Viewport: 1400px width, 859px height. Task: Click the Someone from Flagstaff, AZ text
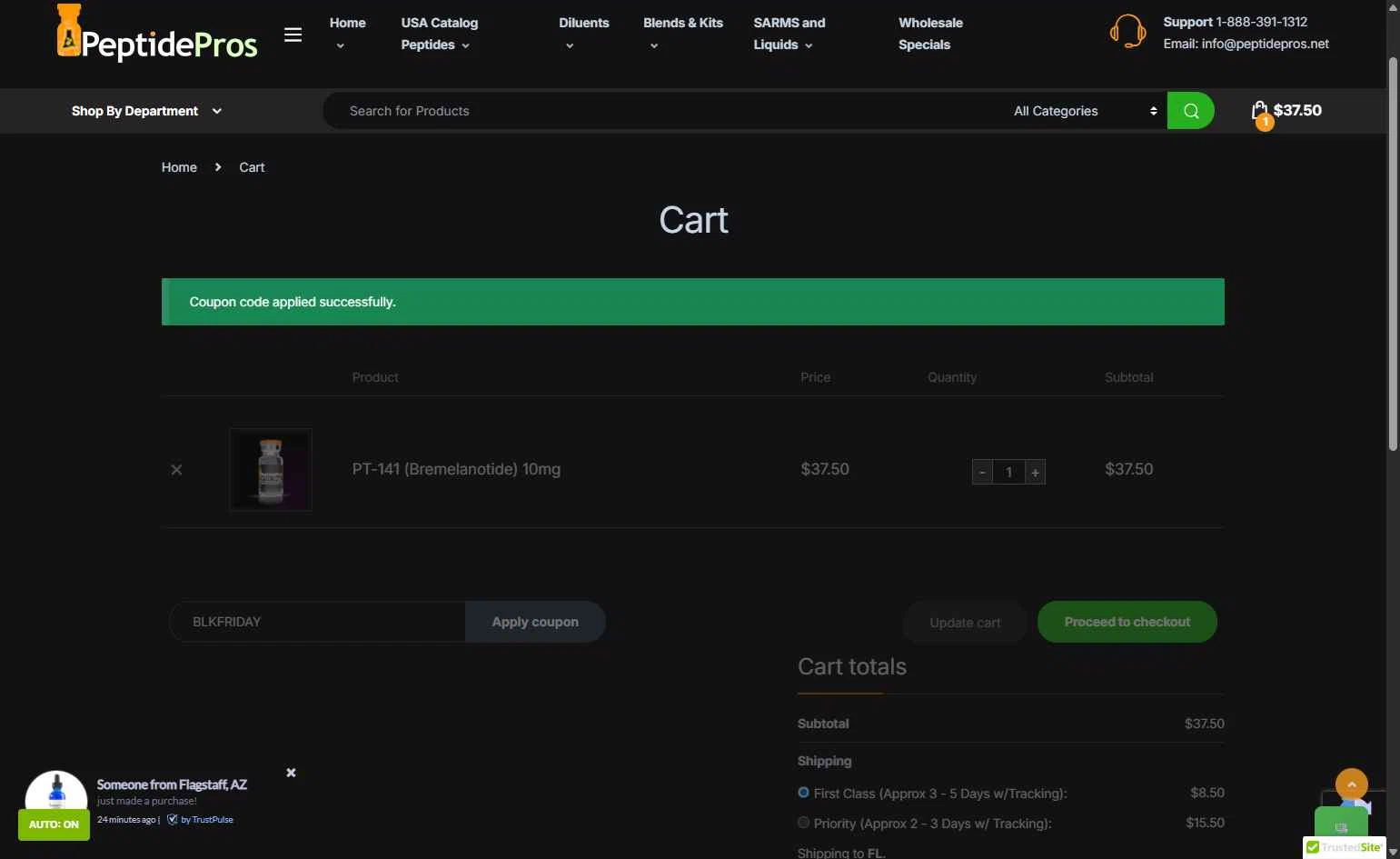click(172, 784)
